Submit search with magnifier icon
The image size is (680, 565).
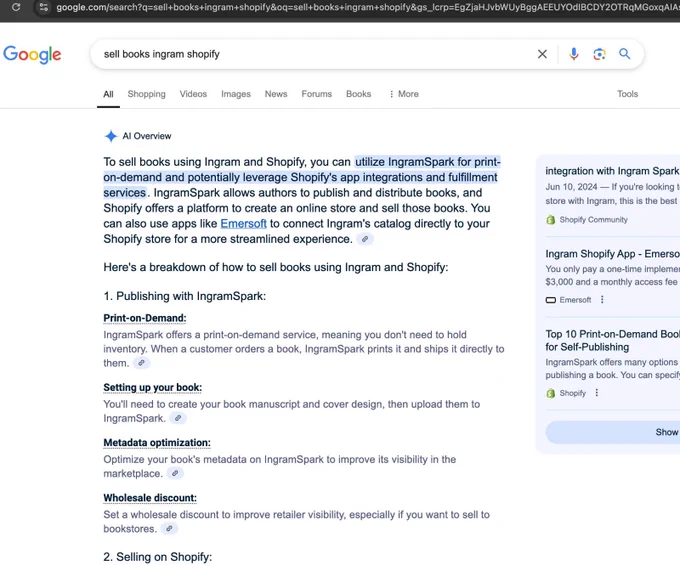pyautogui.click(x=624, y=54)
